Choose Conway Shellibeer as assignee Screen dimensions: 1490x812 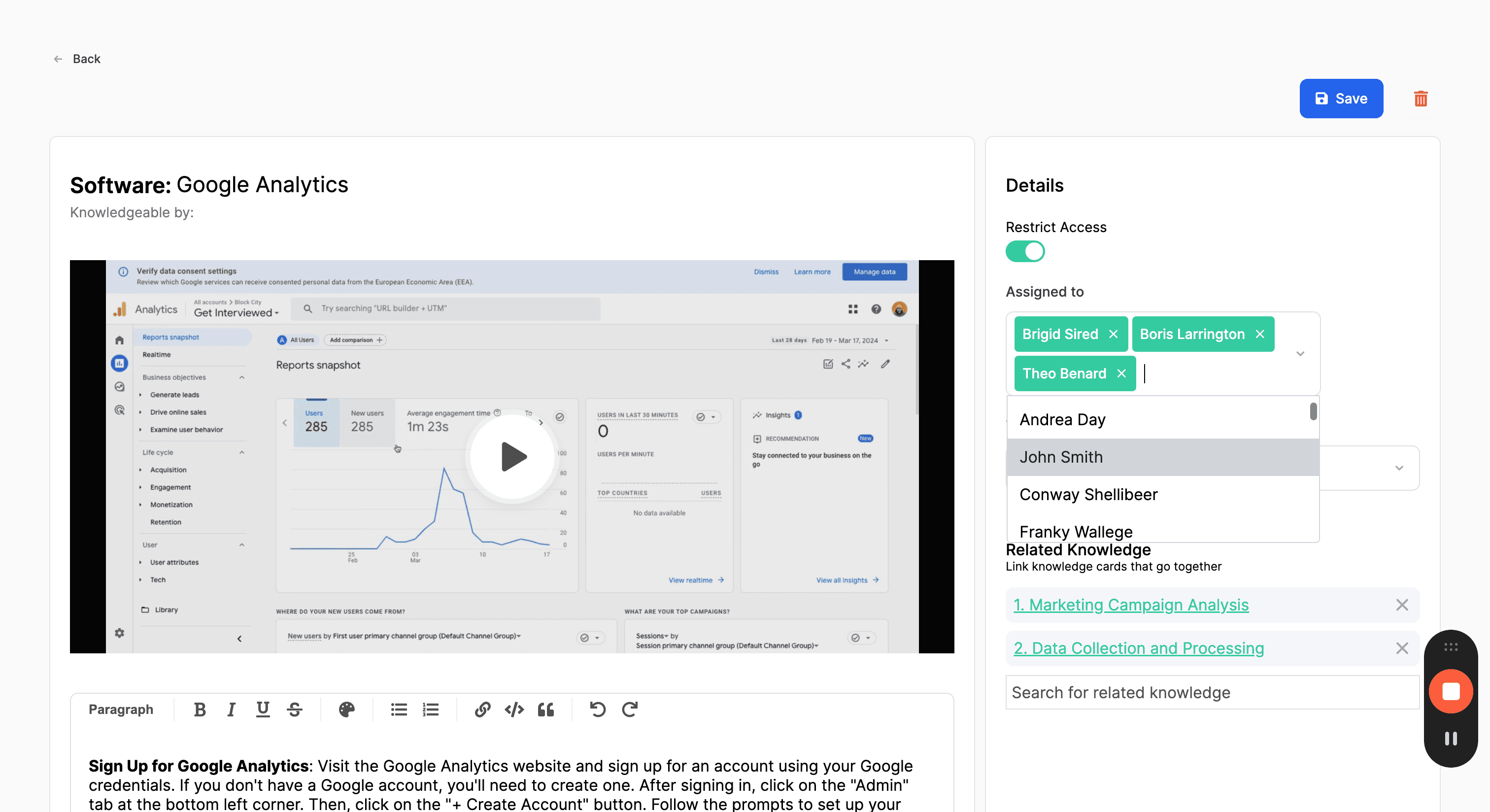click(1163, 495)
